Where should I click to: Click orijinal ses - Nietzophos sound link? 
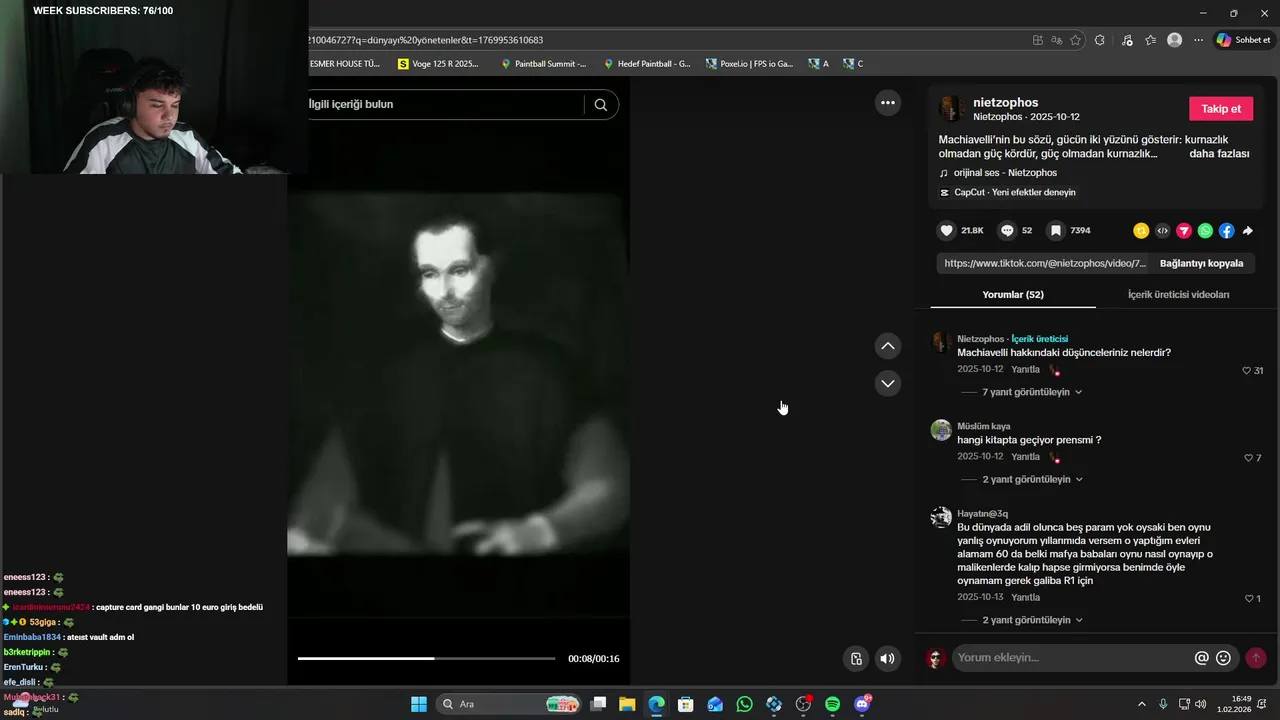(x=1005, y=173)
